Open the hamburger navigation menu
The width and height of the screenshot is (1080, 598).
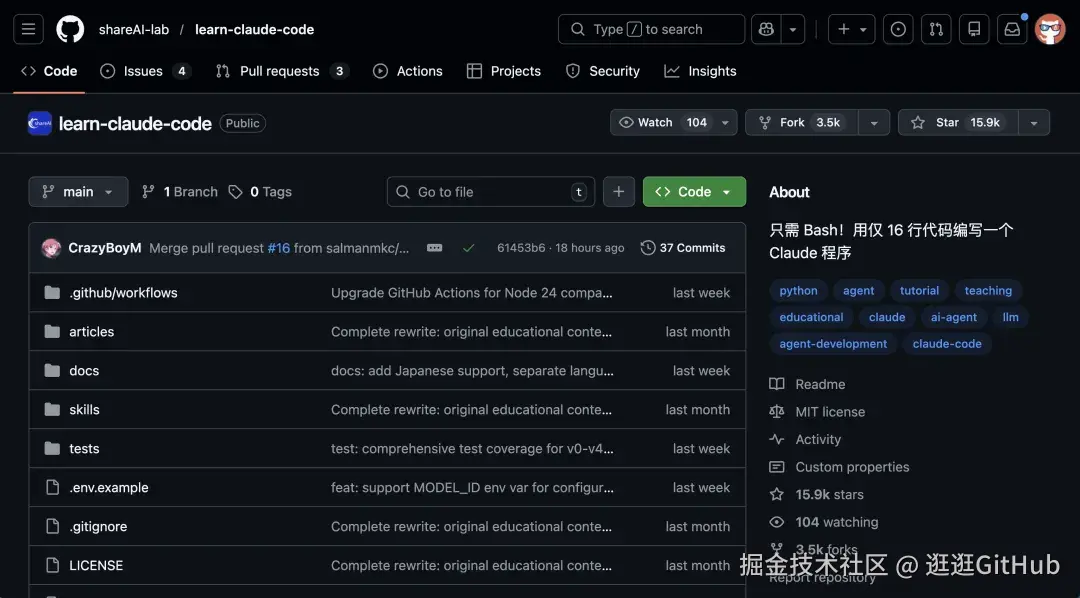point(29,29)
